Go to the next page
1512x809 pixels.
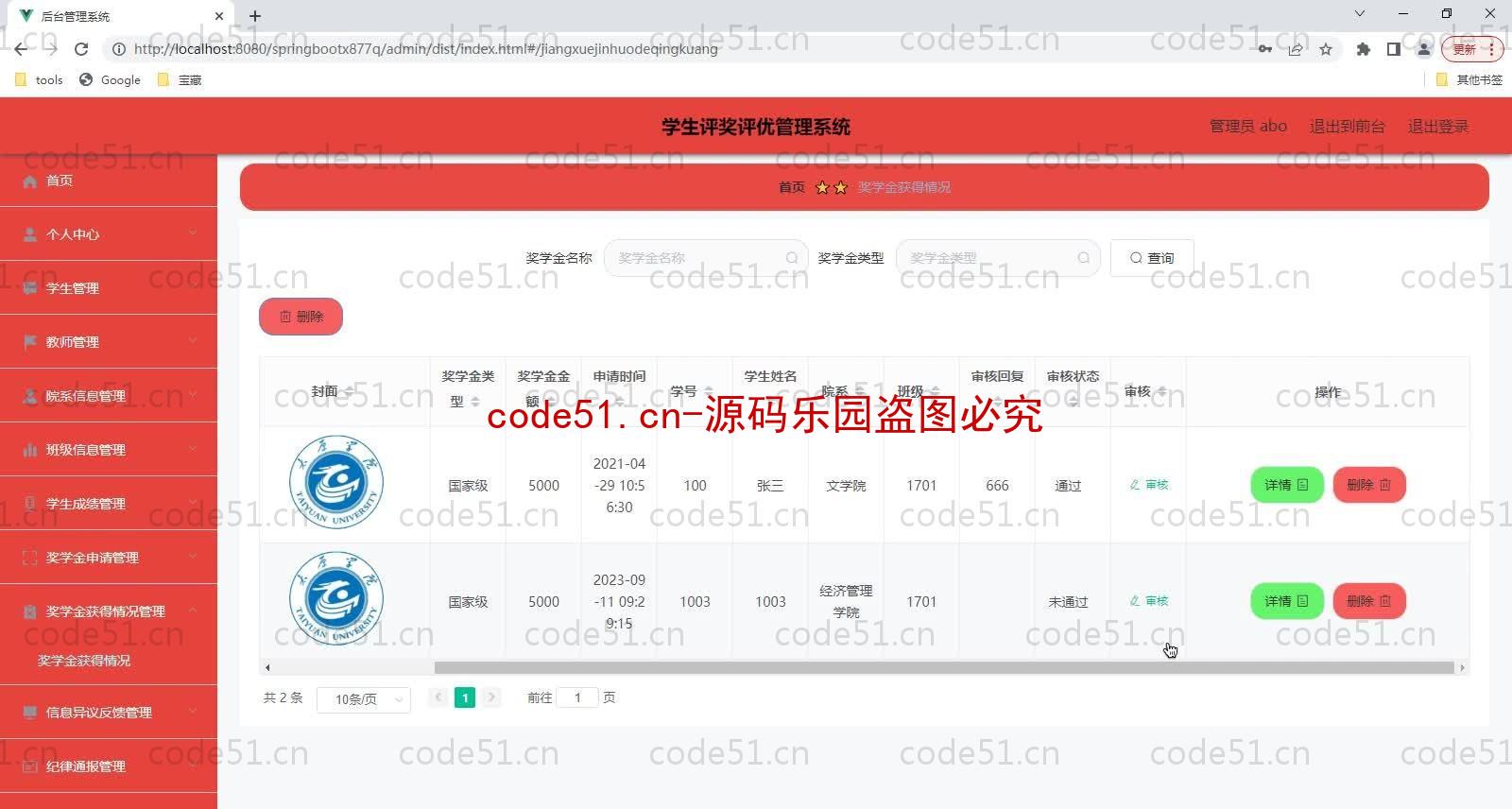[x=491, y=697]
